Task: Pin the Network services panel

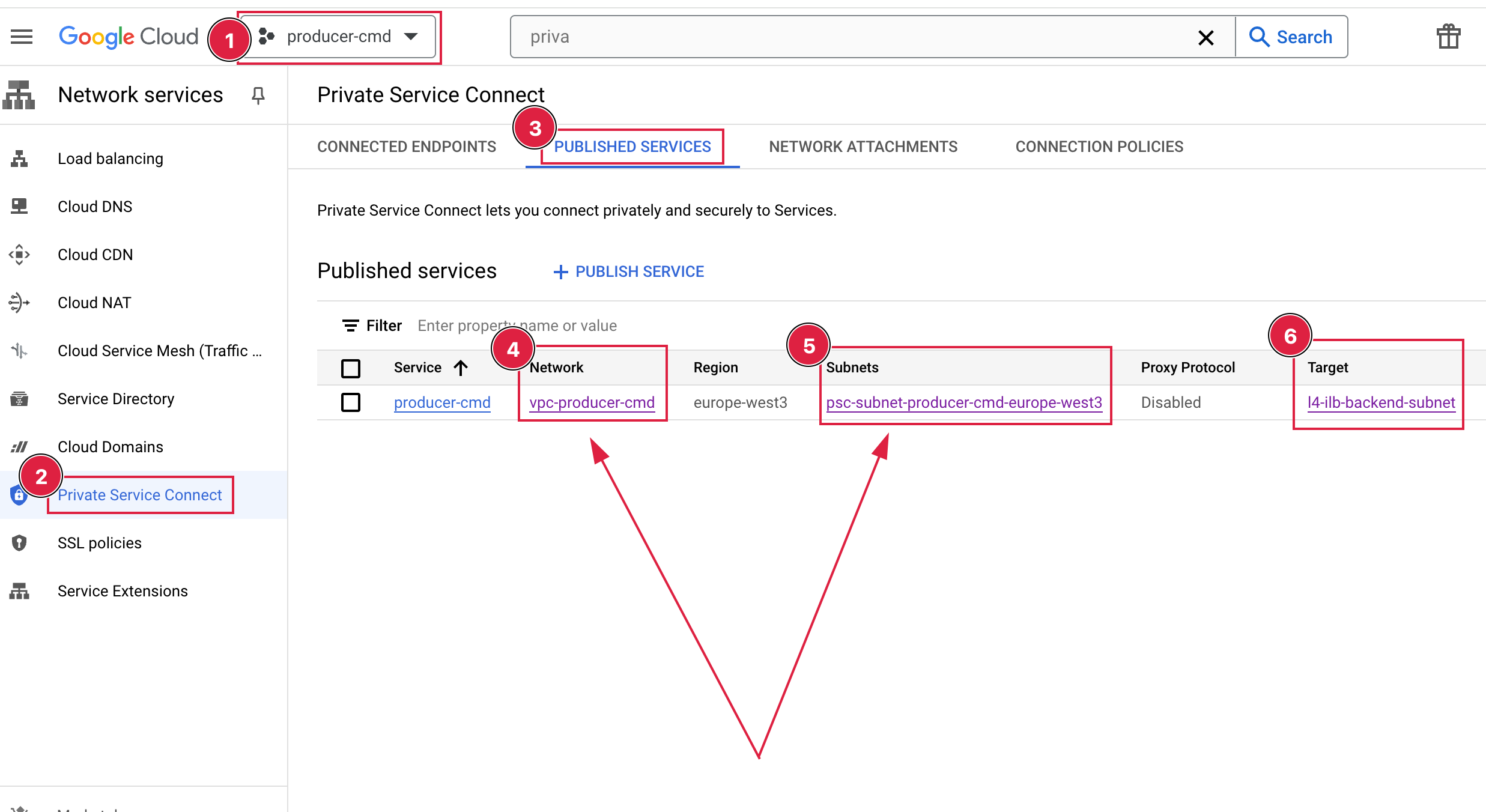Action: pyautogui.click(x=258, y=95)
